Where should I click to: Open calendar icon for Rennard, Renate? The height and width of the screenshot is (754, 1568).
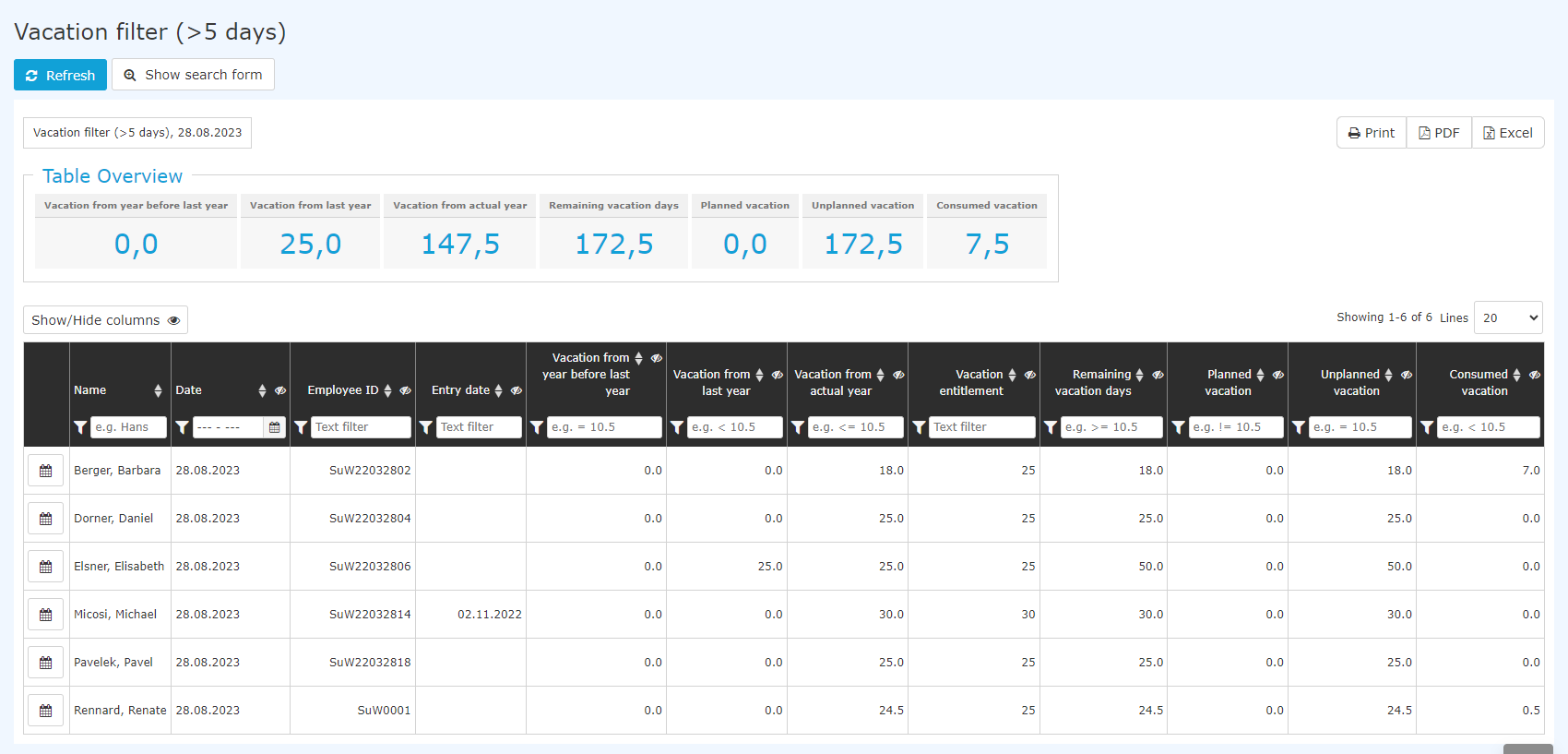[x=45, y=711]
